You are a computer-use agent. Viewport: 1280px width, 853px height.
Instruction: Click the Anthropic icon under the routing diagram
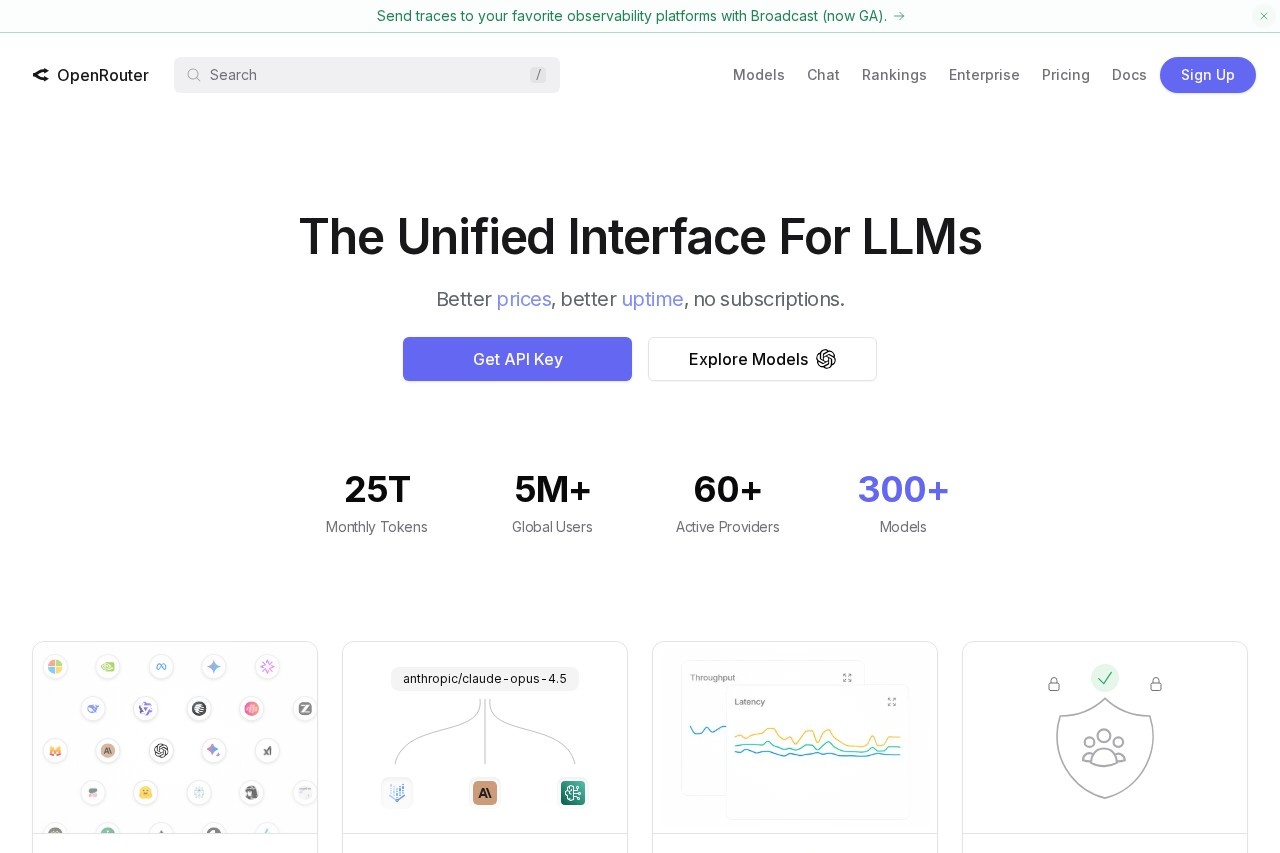tap(485, 793)
